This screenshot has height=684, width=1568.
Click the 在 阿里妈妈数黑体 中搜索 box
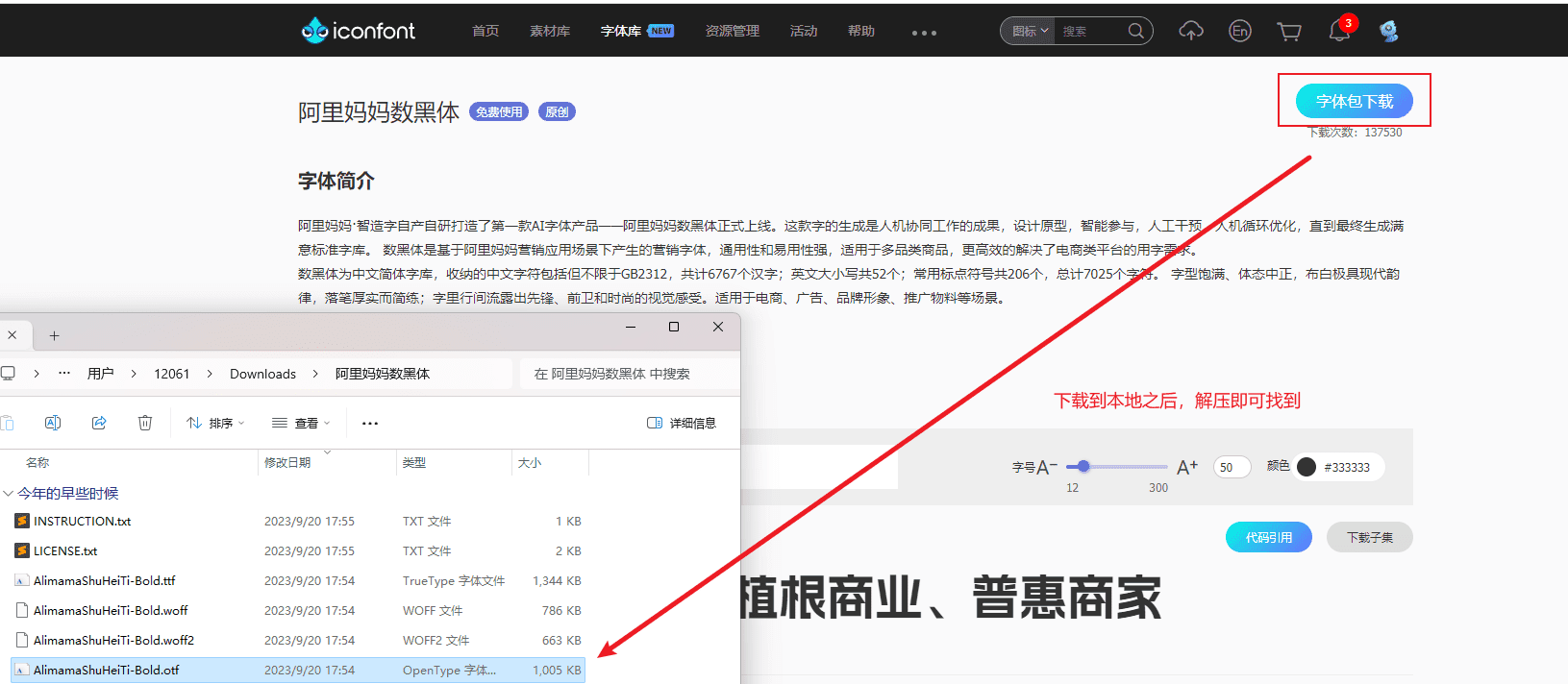630,374
